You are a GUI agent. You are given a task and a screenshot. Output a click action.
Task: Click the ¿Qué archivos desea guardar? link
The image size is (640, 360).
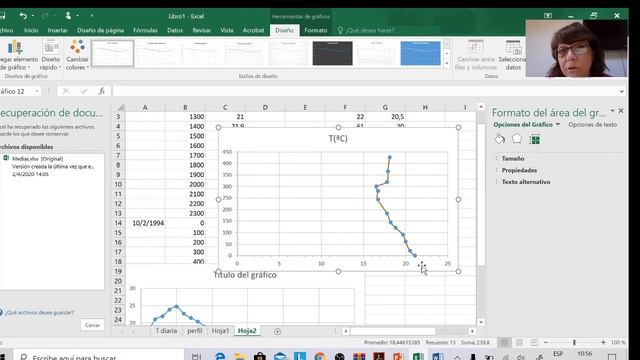(x=39, y=313)
